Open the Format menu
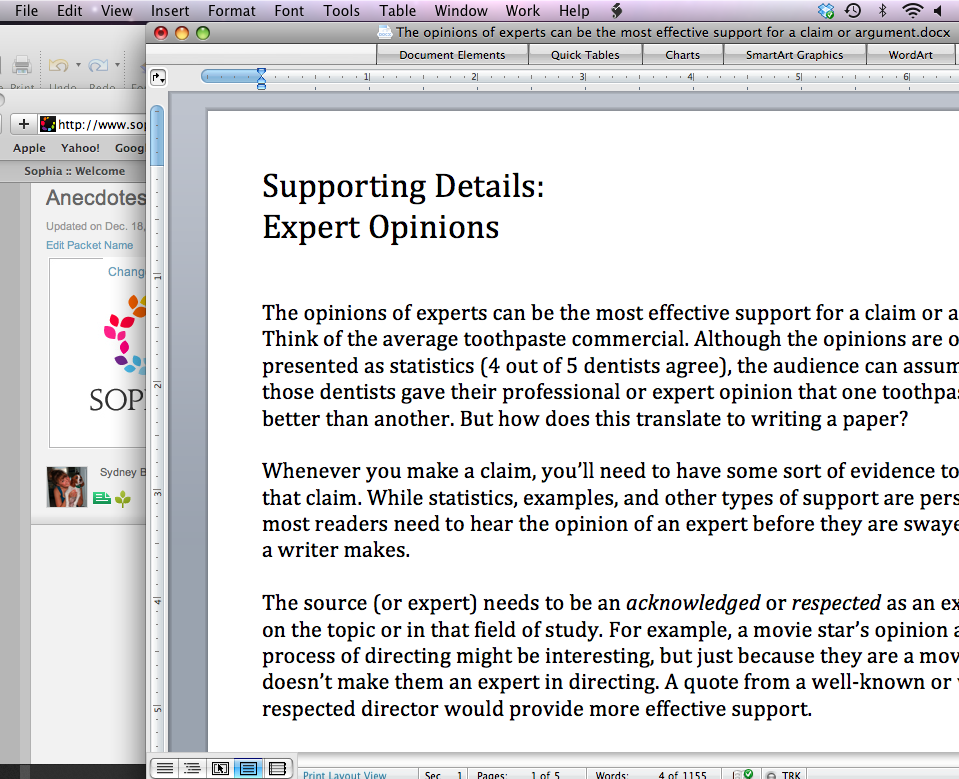The image size is (959, 779). [232, 11]
